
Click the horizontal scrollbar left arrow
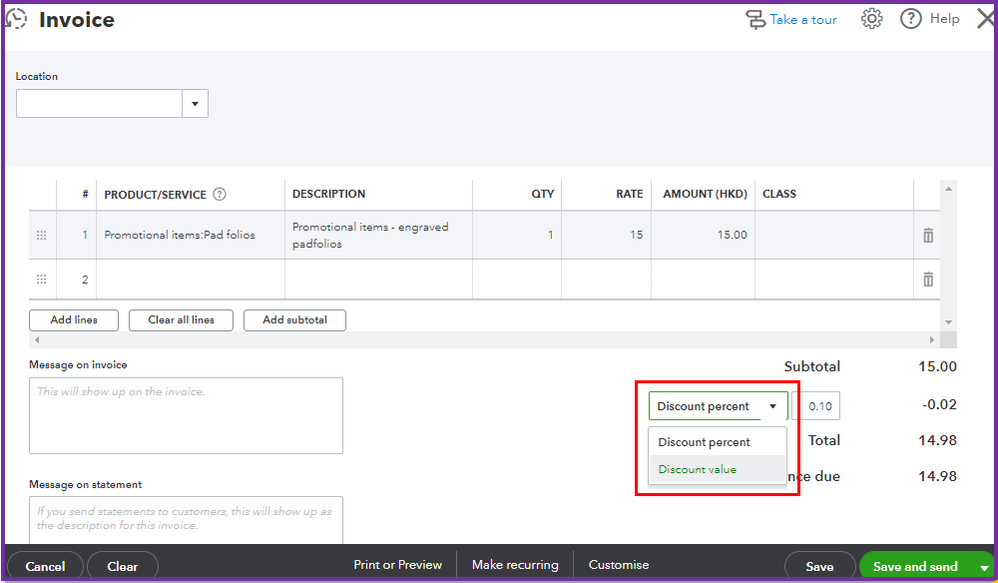[x=37, y=340]
